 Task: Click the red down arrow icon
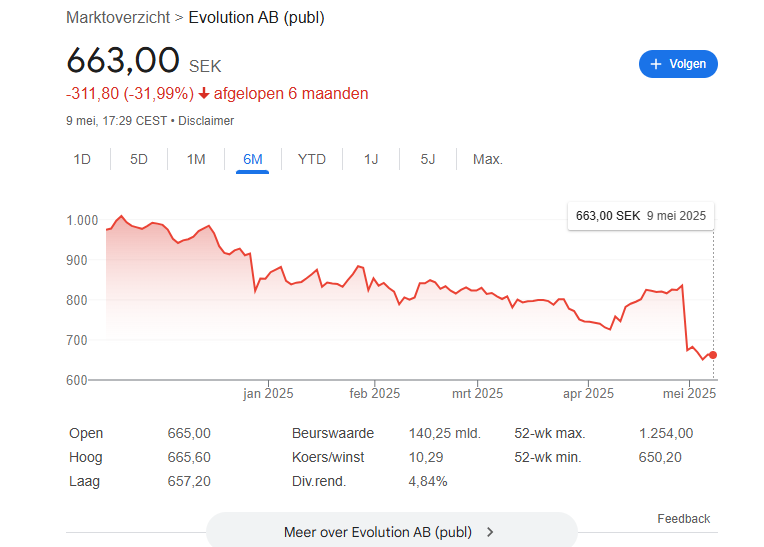pos(204,94)
